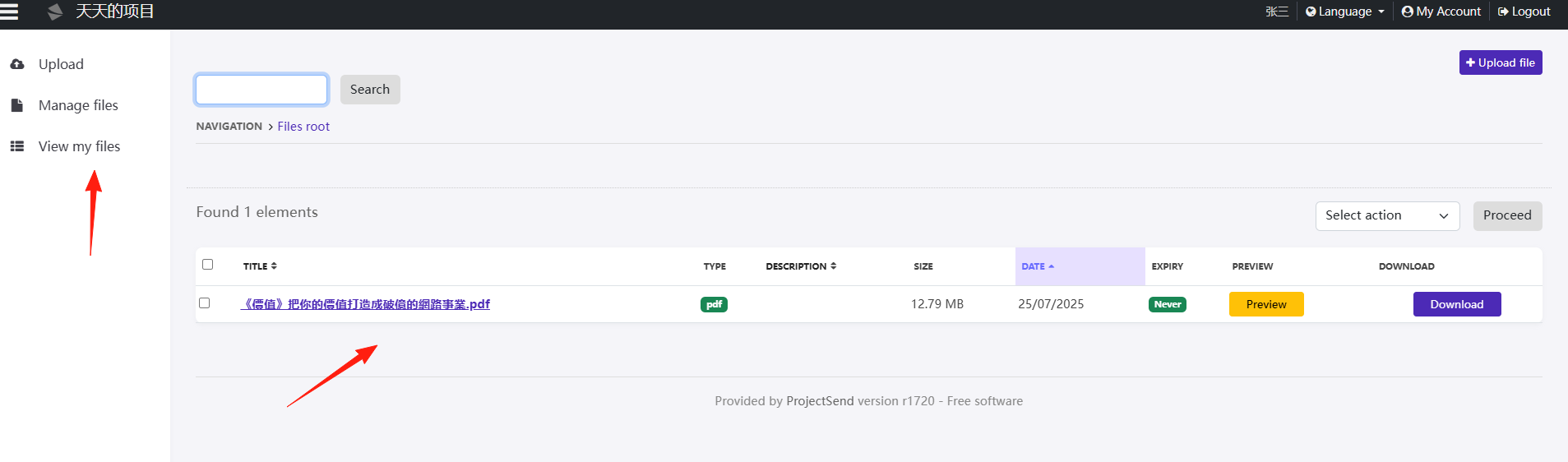Open the Select action dropdown

pyautogui.click(x=1387, y=215)
